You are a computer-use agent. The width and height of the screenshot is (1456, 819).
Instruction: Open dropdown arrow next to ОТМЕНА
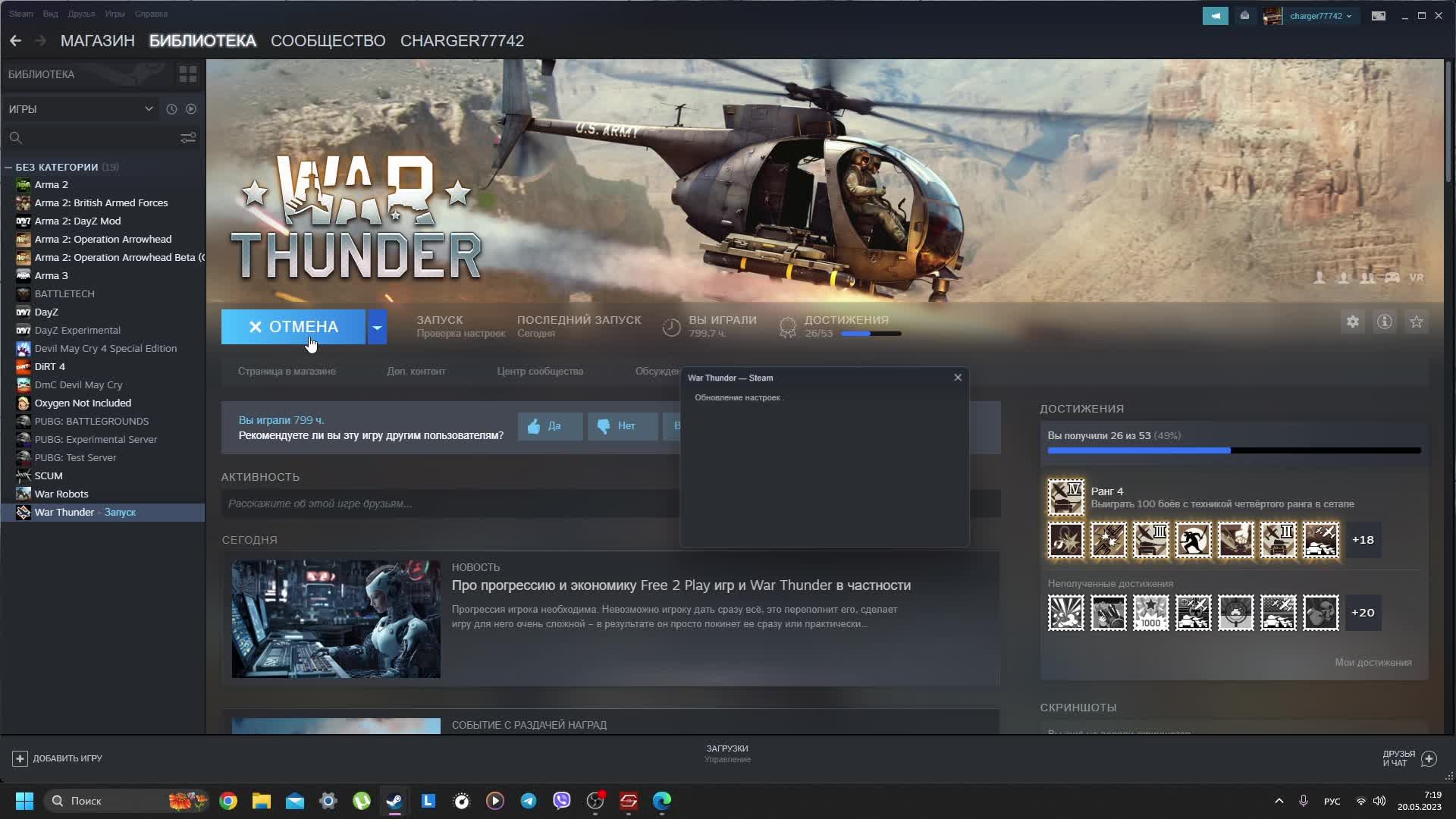click(x=377, y=327)
